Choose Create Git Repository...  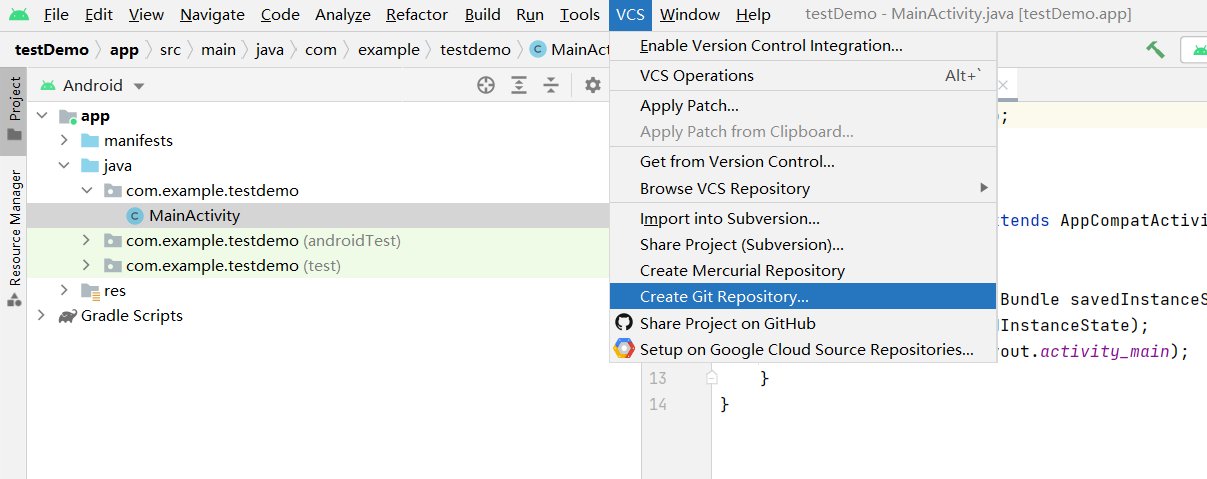[x=803, y=297]
